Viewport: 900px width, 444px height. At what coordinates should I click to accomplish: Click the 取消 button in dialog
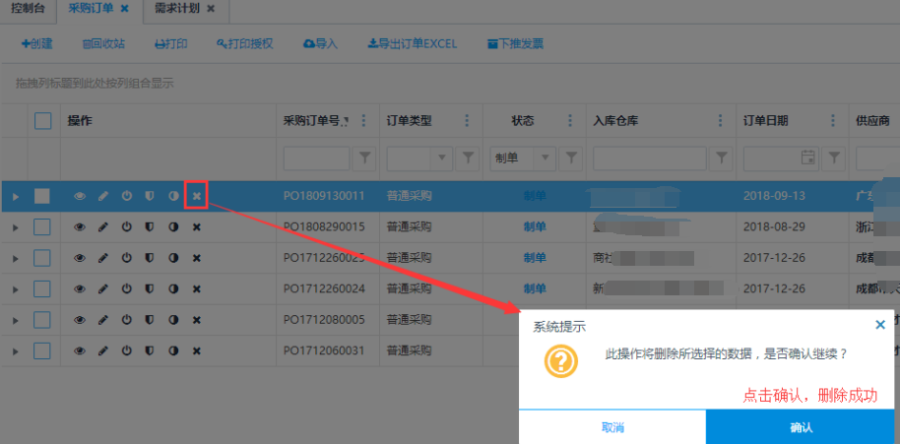click(612, 427)
